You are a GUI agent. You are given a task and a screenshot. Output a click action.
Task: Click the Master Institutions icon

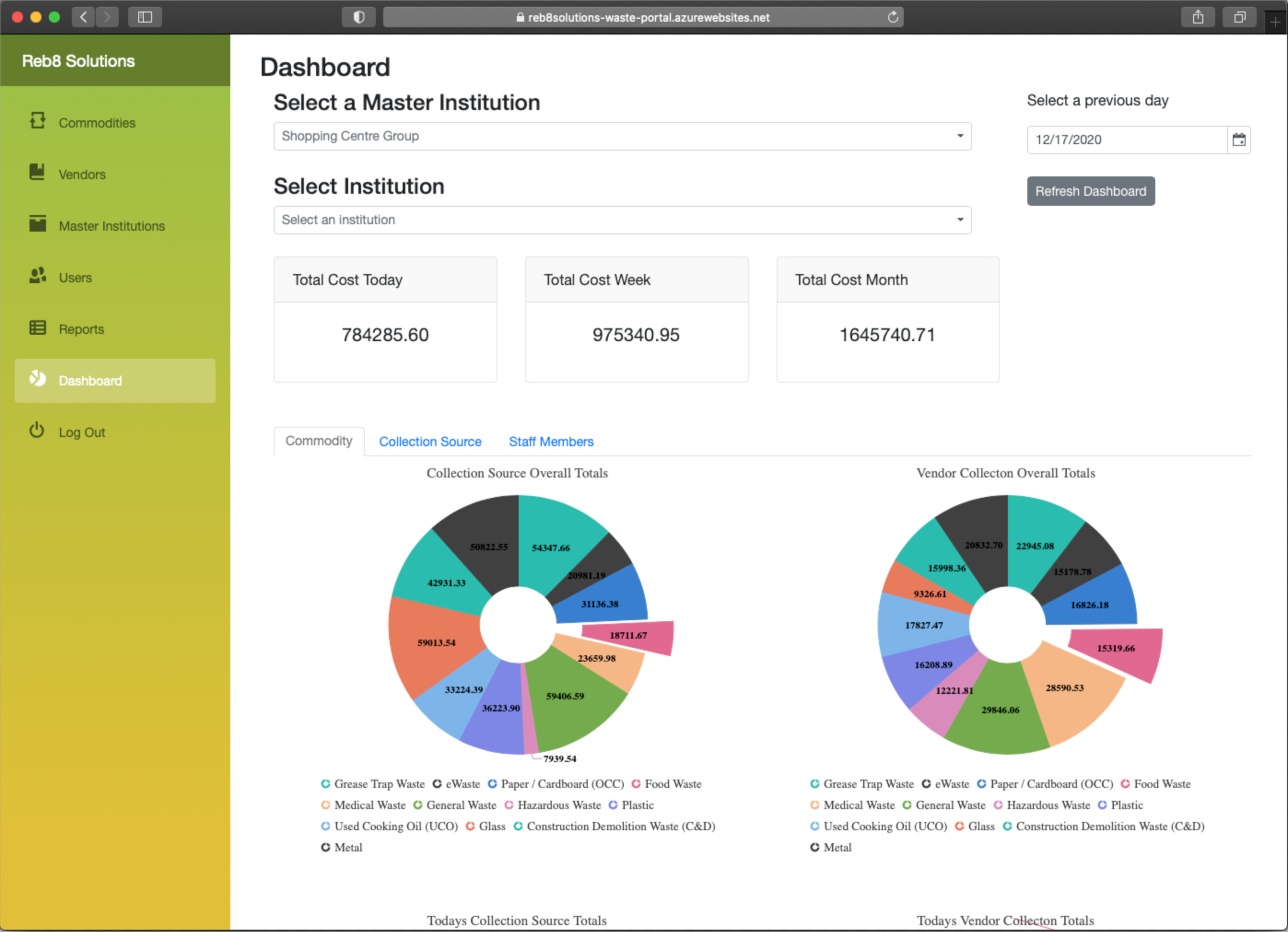pyautogui.click(x=37, y=224)
